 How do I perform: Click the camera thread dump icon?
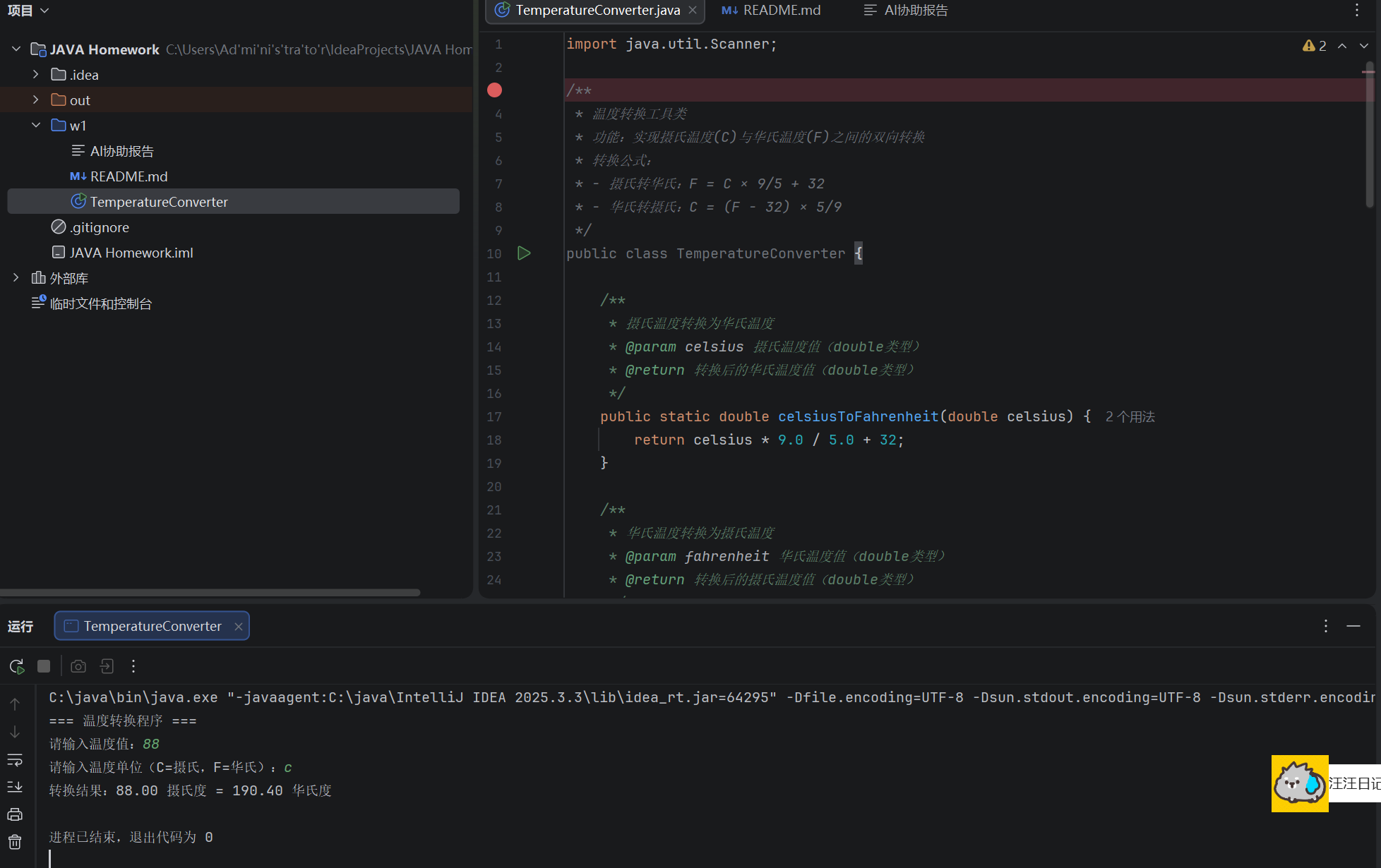pyautogui.click(x=78, y=666)
